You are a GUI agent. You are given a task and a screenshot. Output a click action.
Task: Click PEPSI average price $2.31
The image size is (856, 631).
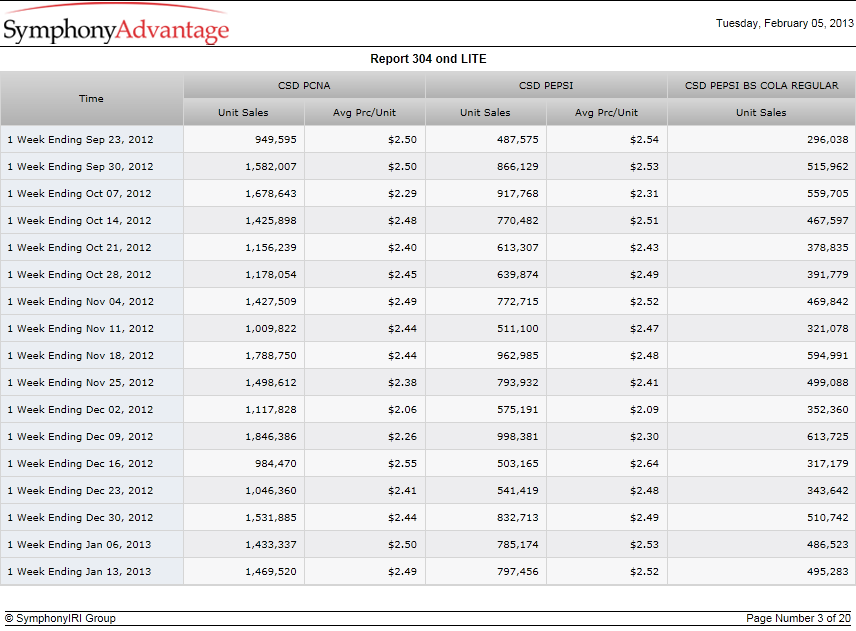pos(644,194)
